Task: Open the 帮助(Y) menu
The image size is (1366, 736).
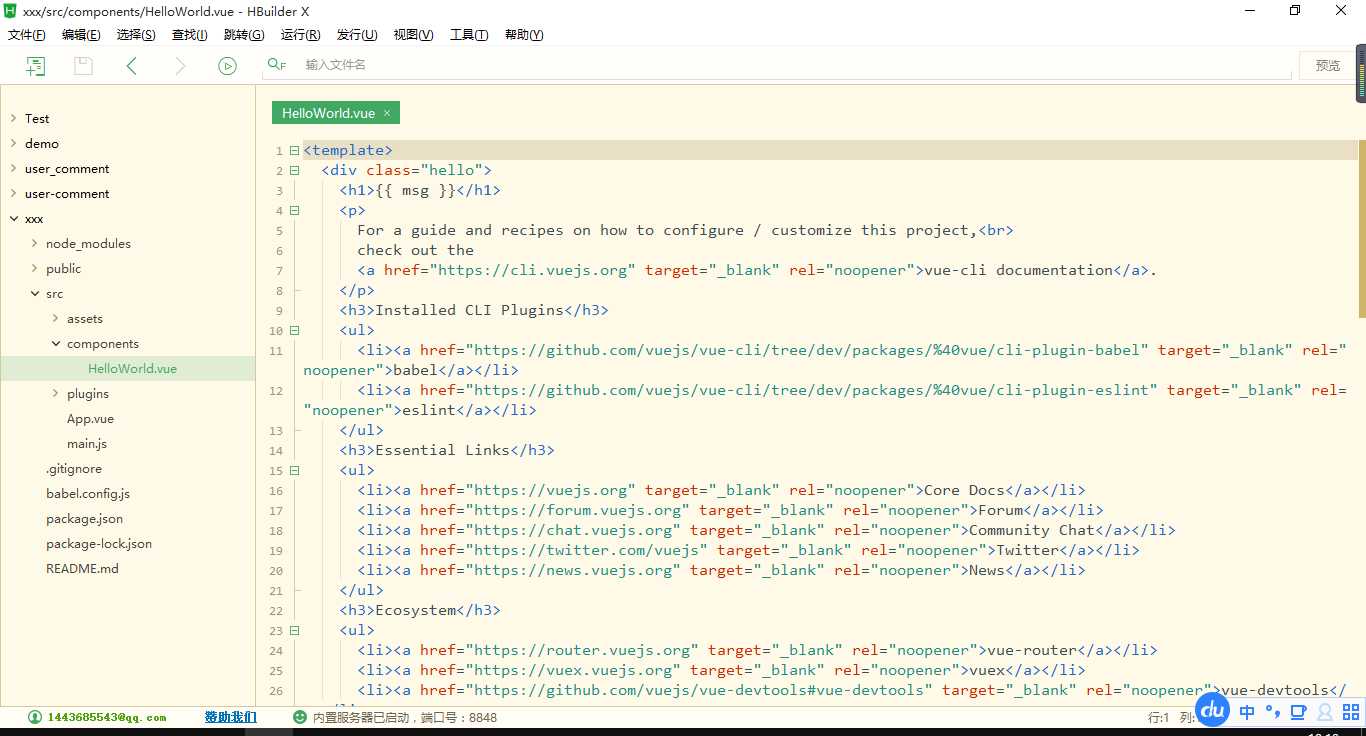Action: tap(524, 35)
